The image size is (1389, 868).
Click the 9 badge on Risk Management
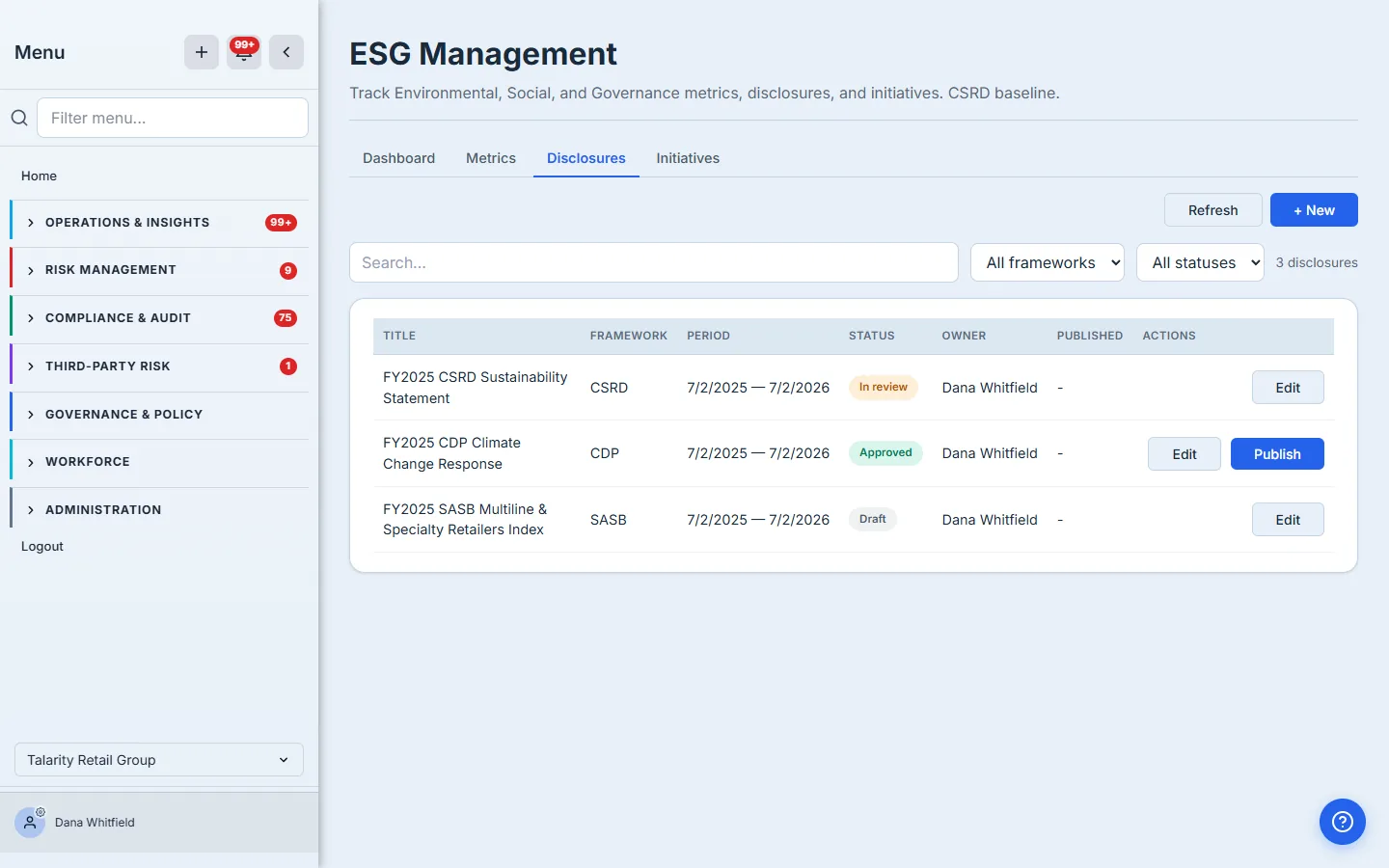[x=287, y=271]
